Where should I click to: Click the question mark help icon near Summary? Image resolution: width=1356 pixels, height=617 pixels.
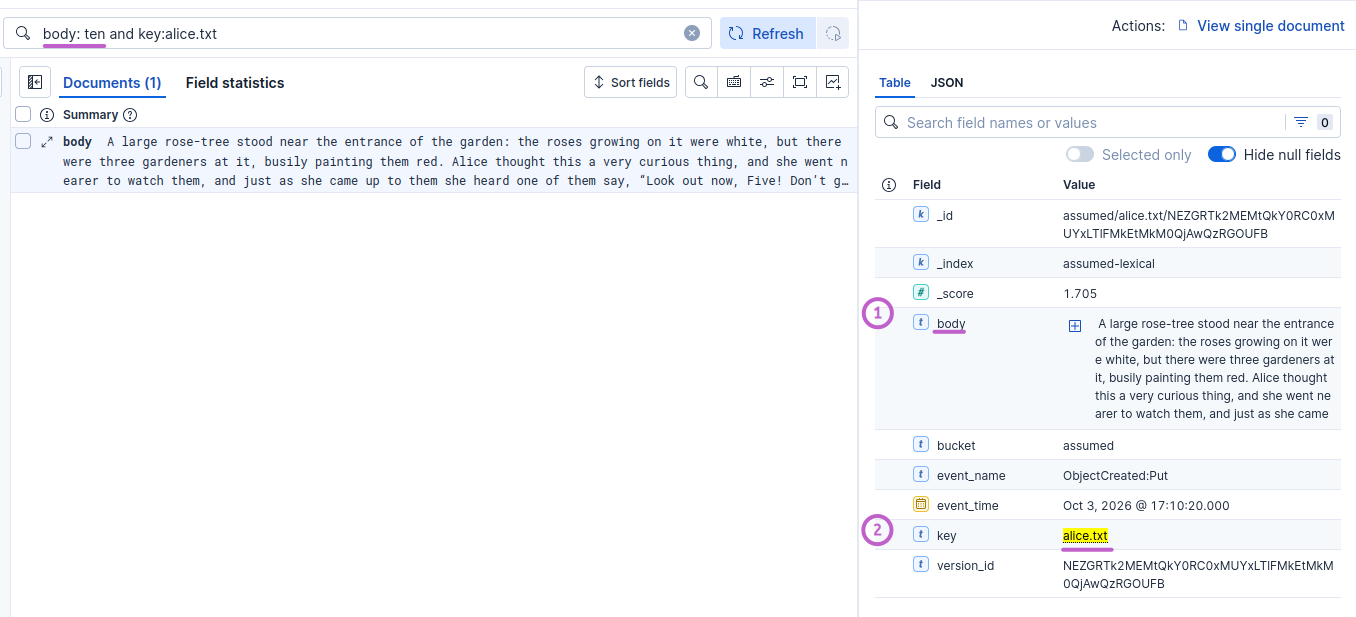130,115
